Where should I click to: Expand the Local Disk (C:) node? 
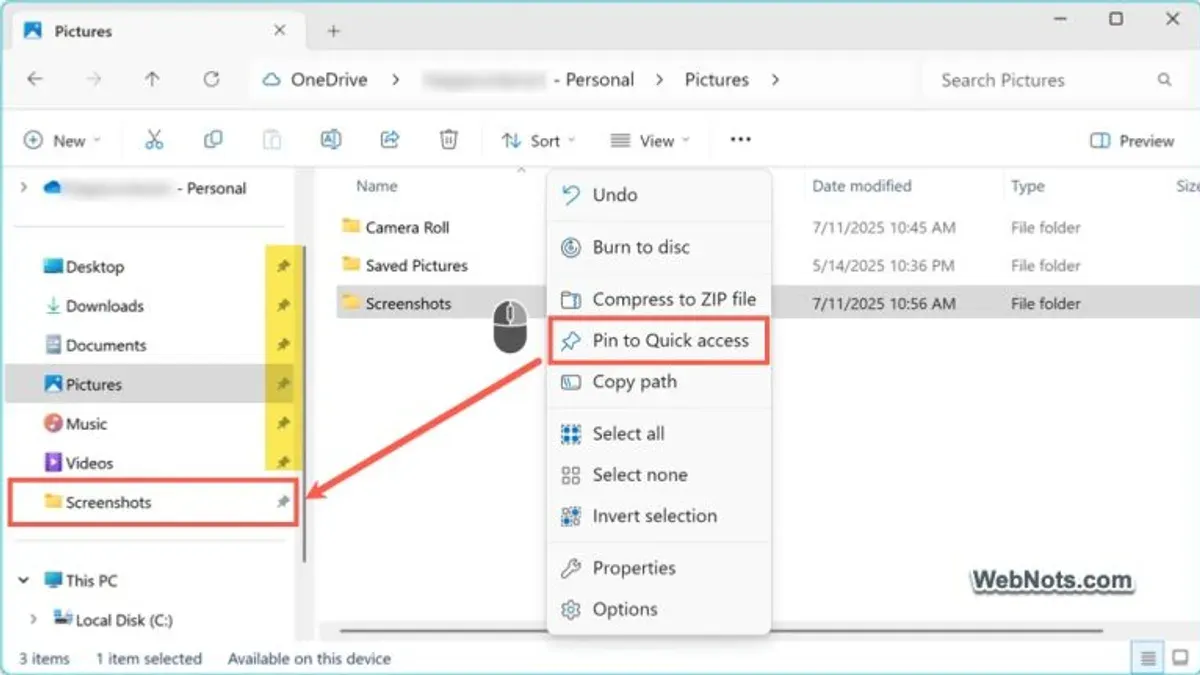(x=34, y=620)
